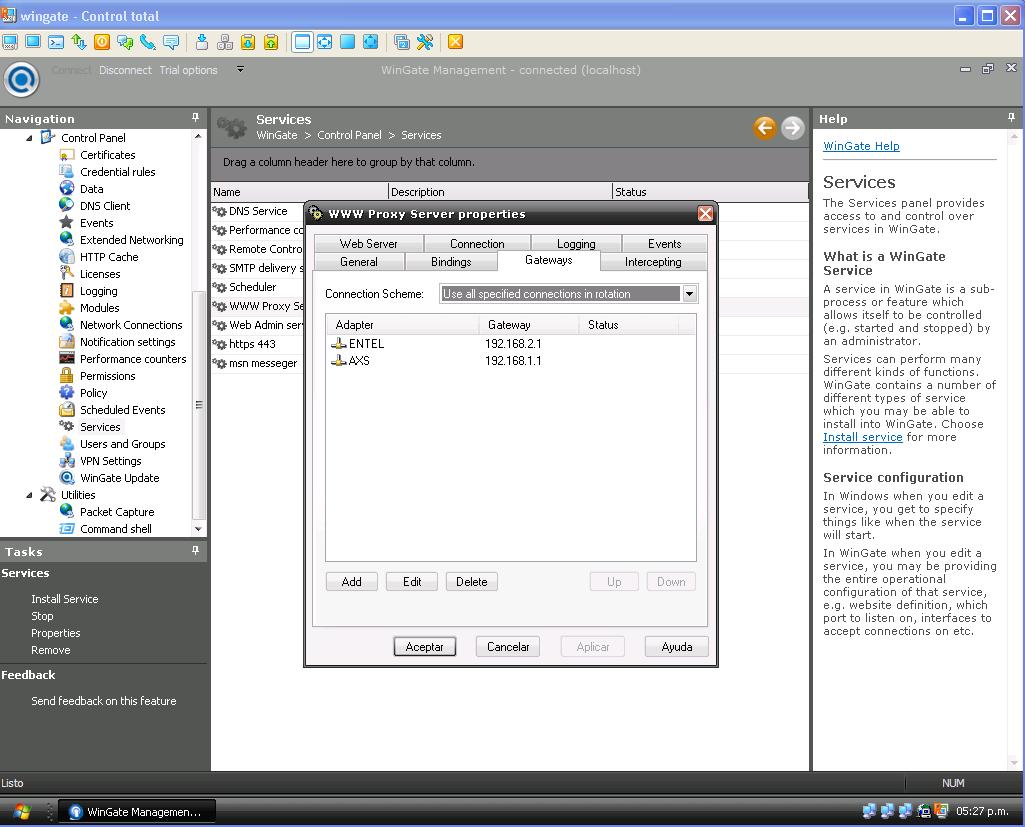Click the Delete gateway button
Screen dimensions: 1025x827
coord(472,582)
